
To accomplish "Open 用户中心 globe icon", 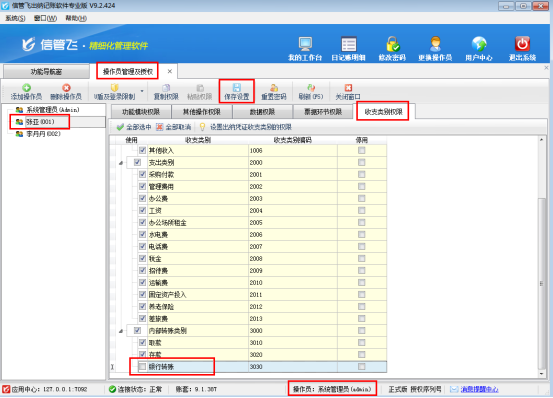I will click(479, 44).
